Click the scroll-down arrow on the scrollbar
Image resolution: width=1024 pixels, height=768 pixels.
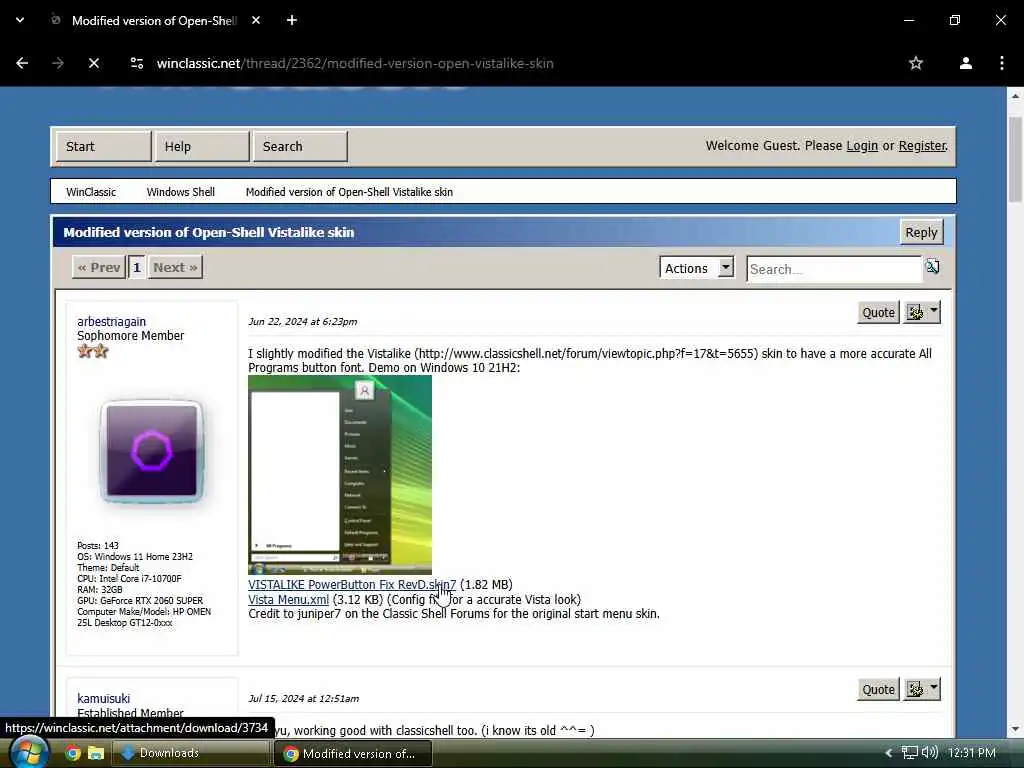tap(1015, 729)
